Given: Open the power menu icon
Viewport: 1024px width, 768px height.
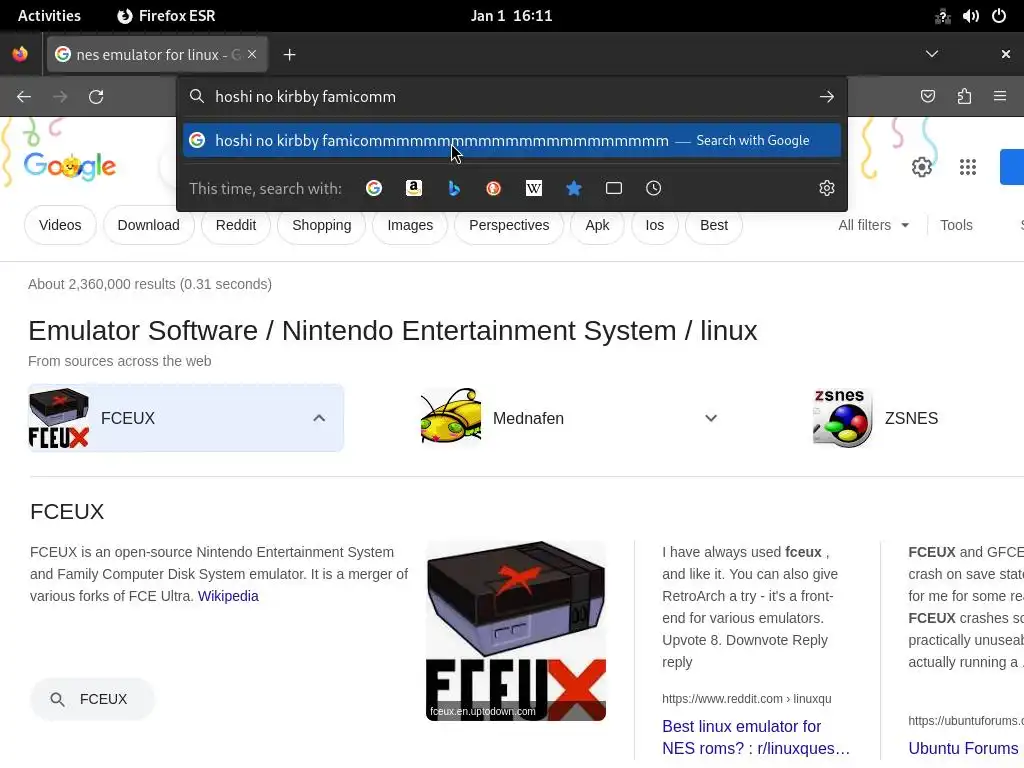Looking at the screenshot, I should (x=999, y=16).
